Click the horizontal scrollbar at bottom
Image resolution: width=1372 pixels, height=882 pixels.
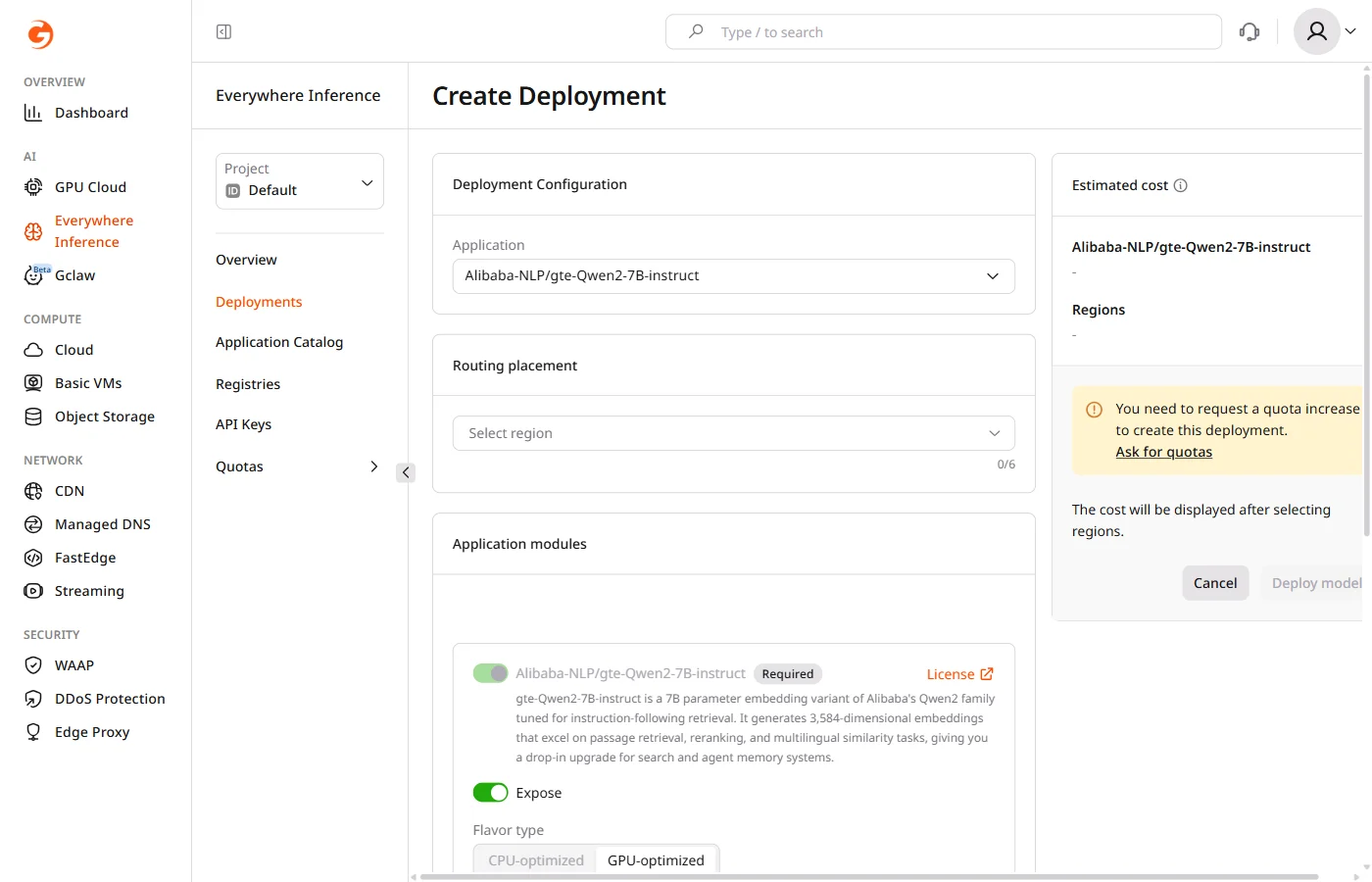tap(868, 876)
